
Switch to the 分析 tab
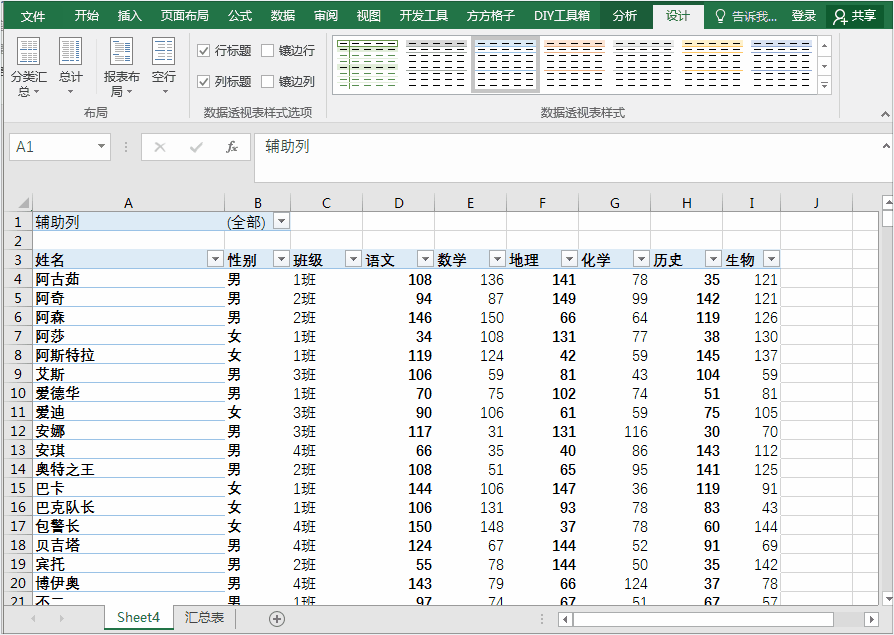click(x=625, y=16)
